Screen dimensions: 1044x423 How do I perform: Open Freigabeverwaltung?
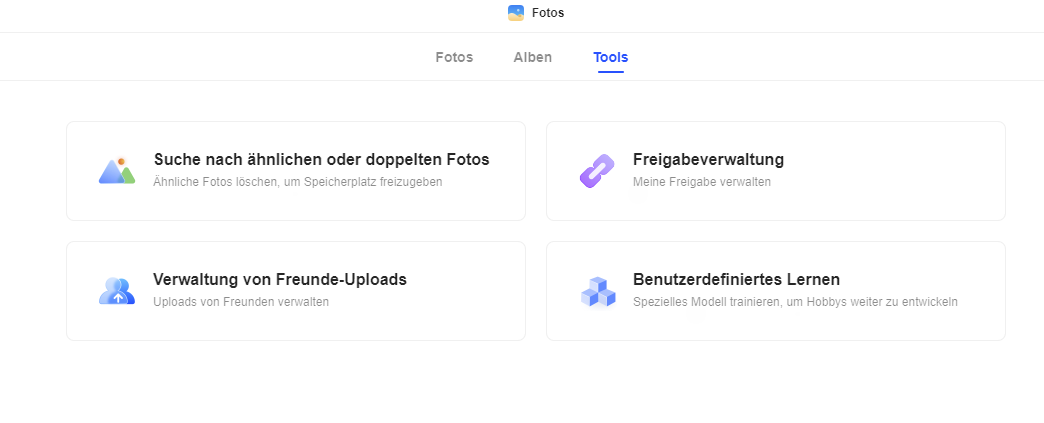pos(708,160)
